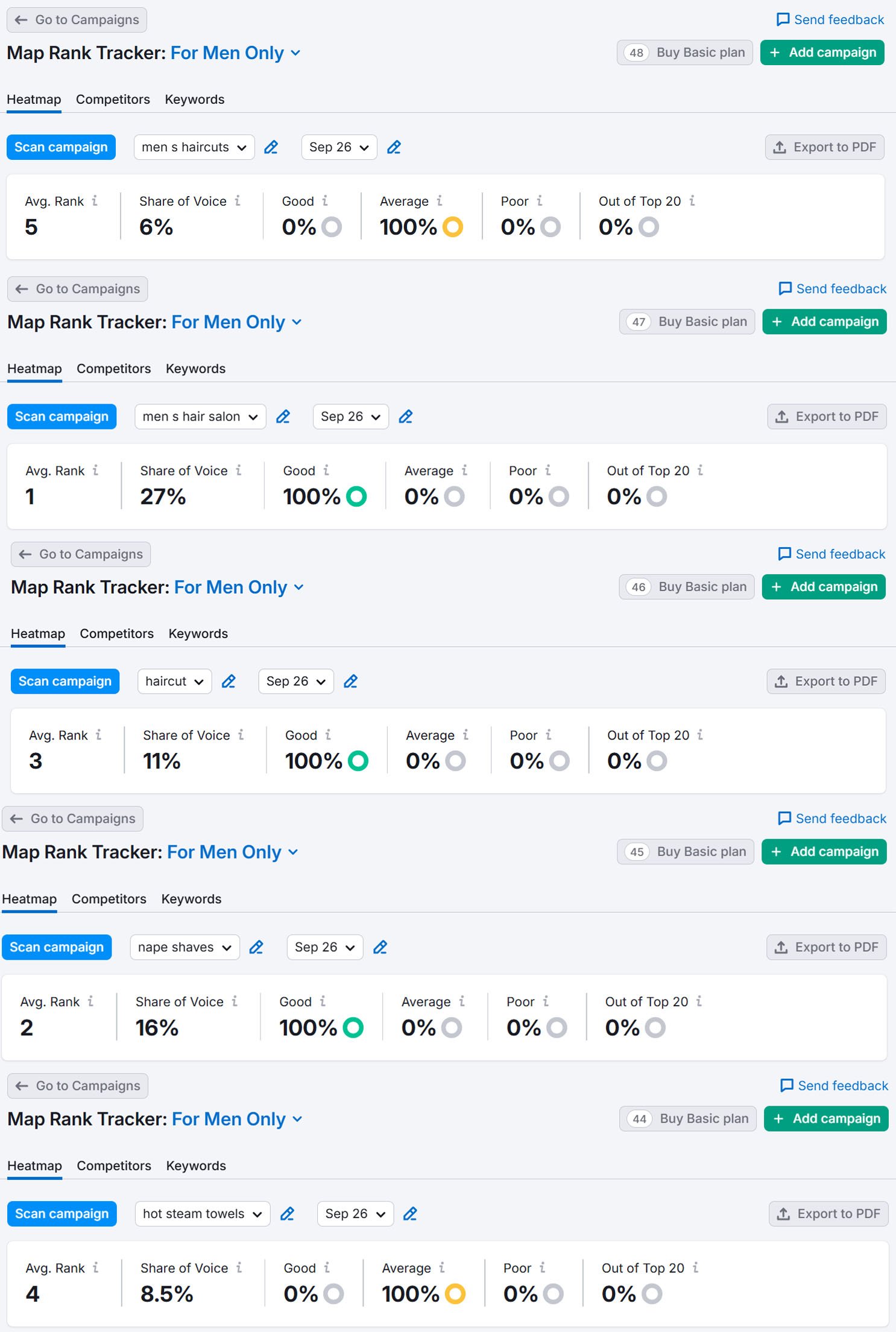Click Buy Basic plan button with 48 badge
The image size is (896, 1332).
click(x=685, y=52)
